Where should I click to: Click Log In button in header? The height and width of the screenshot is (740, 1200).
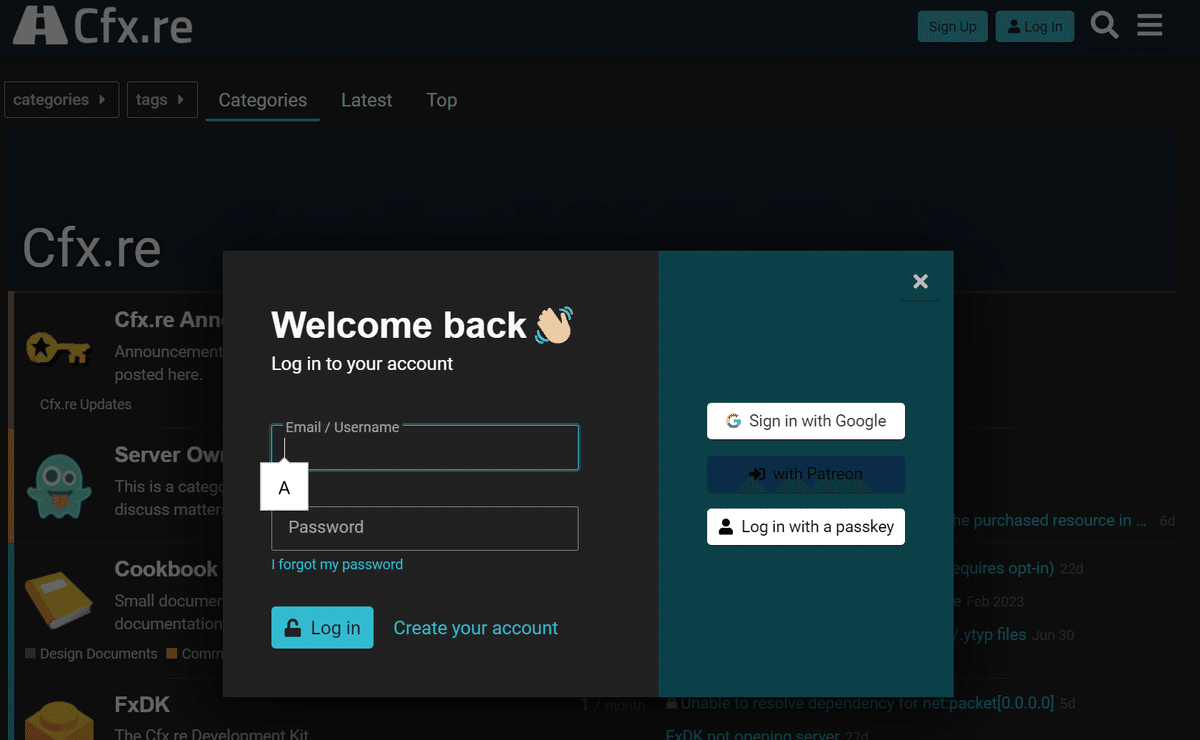1035,27
